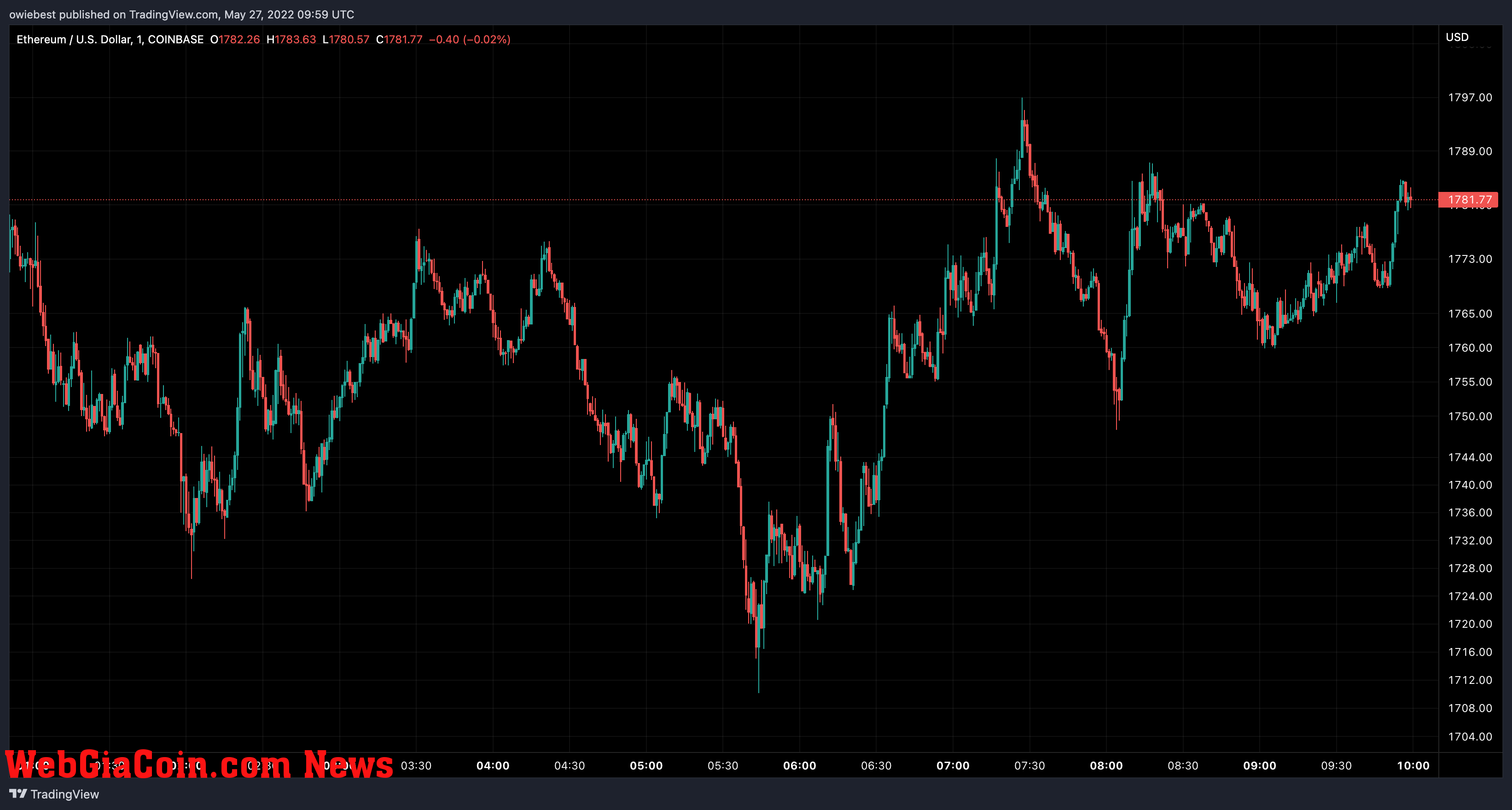Click the 1732.00 price axis label

tap(1470, 541)
